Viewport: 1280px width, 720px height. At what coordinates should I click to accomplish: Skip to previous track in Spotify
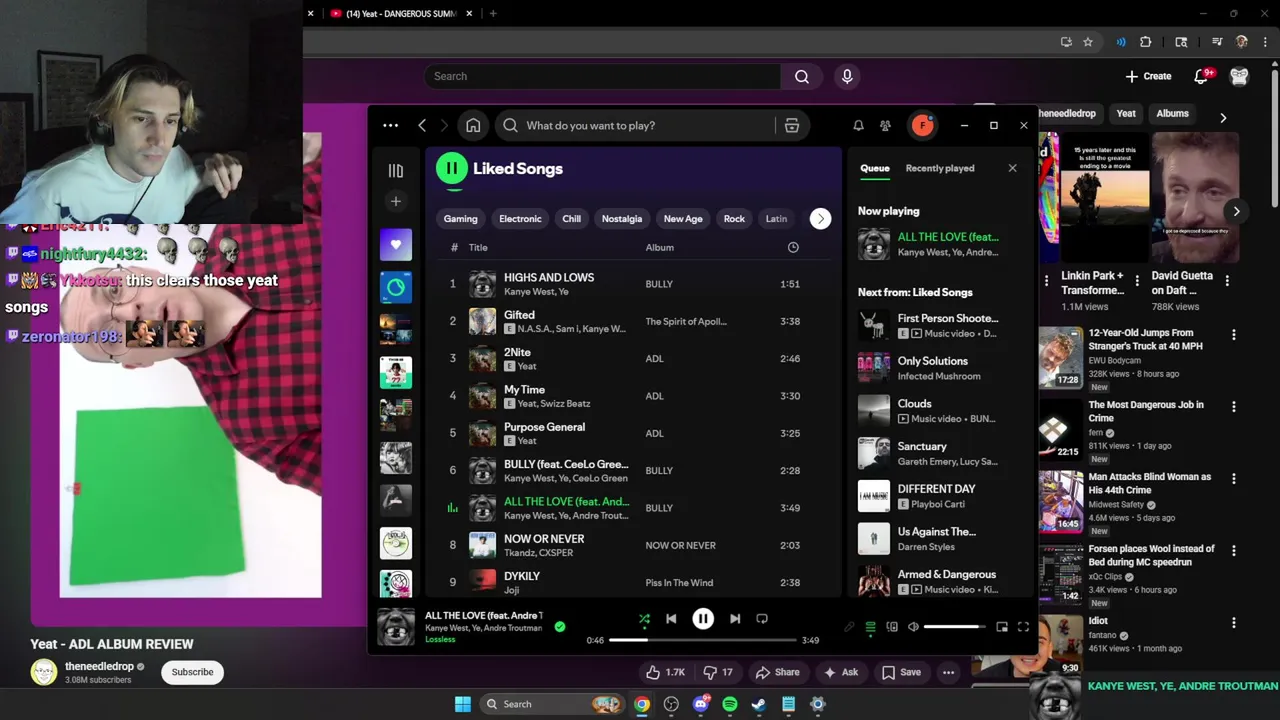[x=671, y=619]
